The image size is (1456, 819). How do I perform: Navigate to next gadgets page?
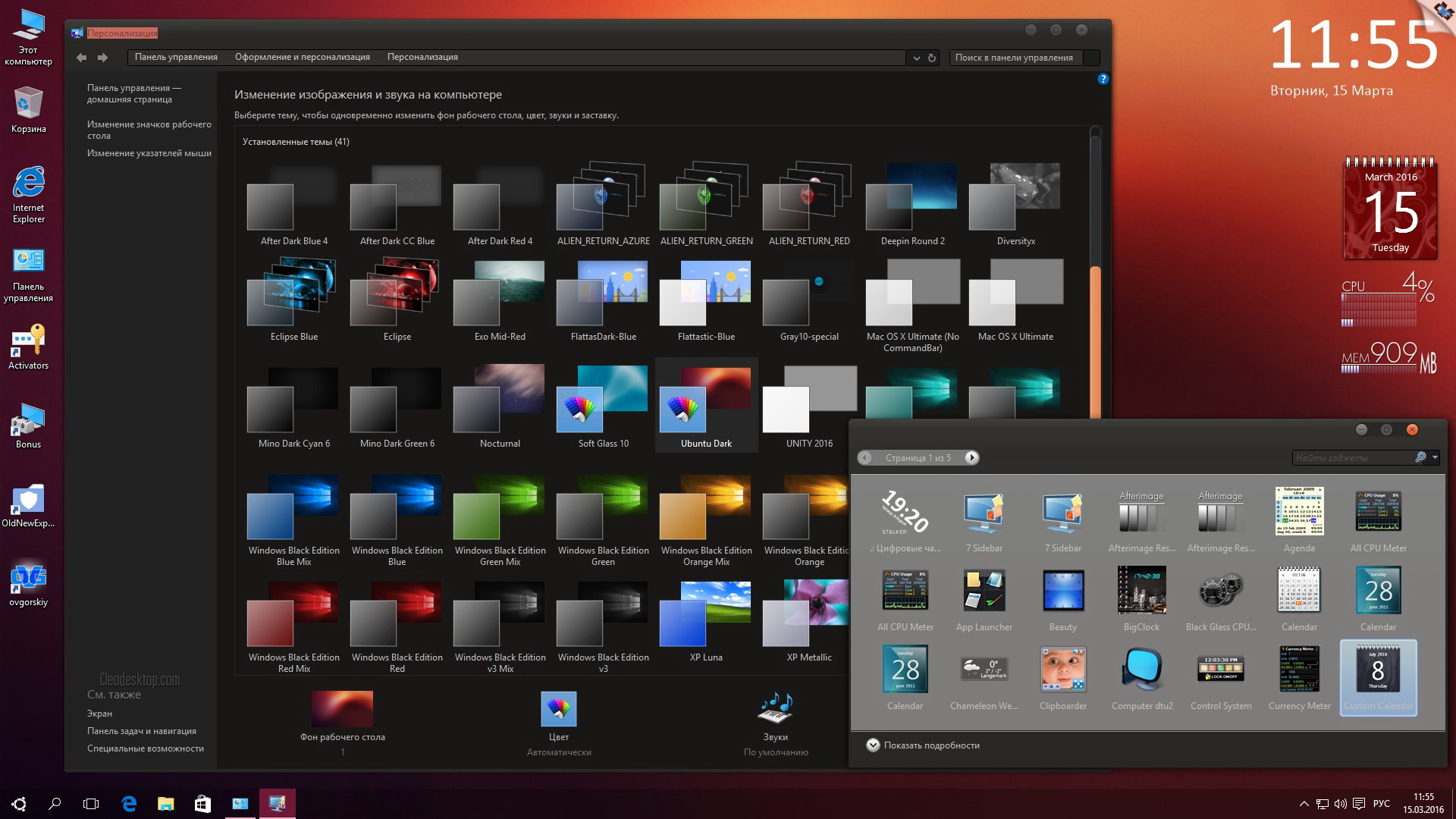(x=970, y=457)
